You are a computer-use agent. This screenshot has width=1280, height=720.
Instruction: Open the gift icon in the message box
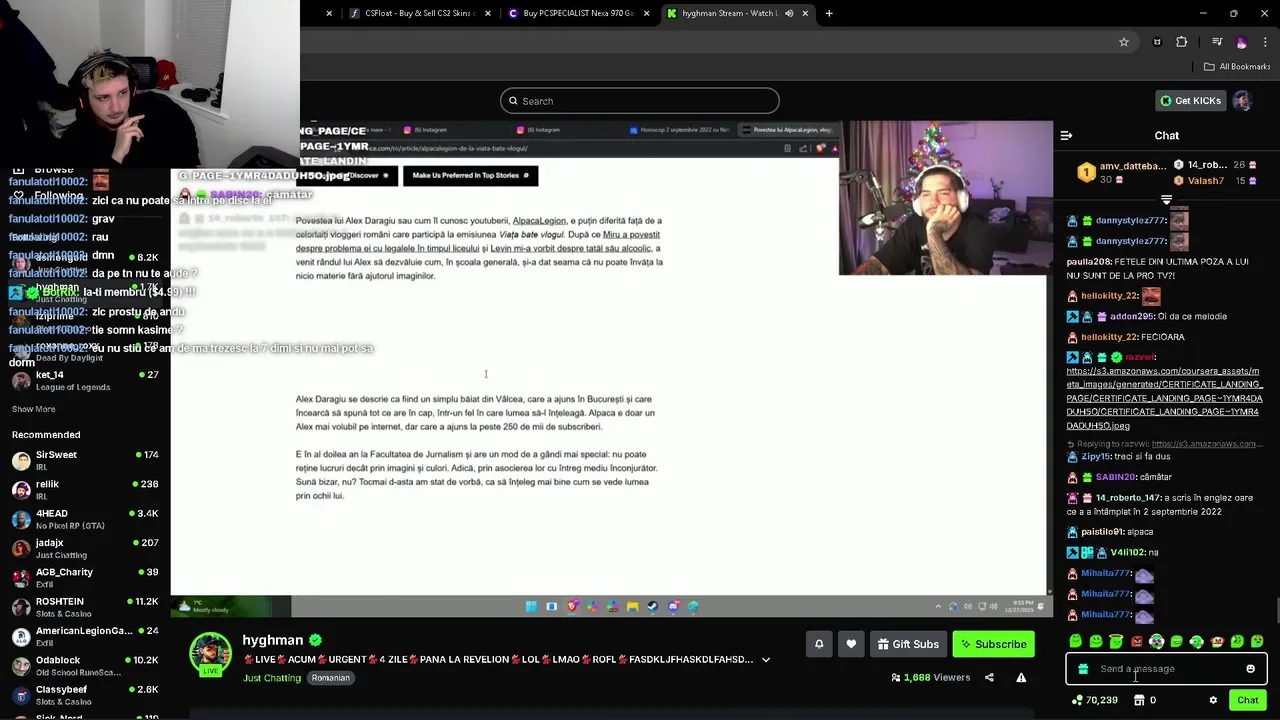tap(1083, 669)
